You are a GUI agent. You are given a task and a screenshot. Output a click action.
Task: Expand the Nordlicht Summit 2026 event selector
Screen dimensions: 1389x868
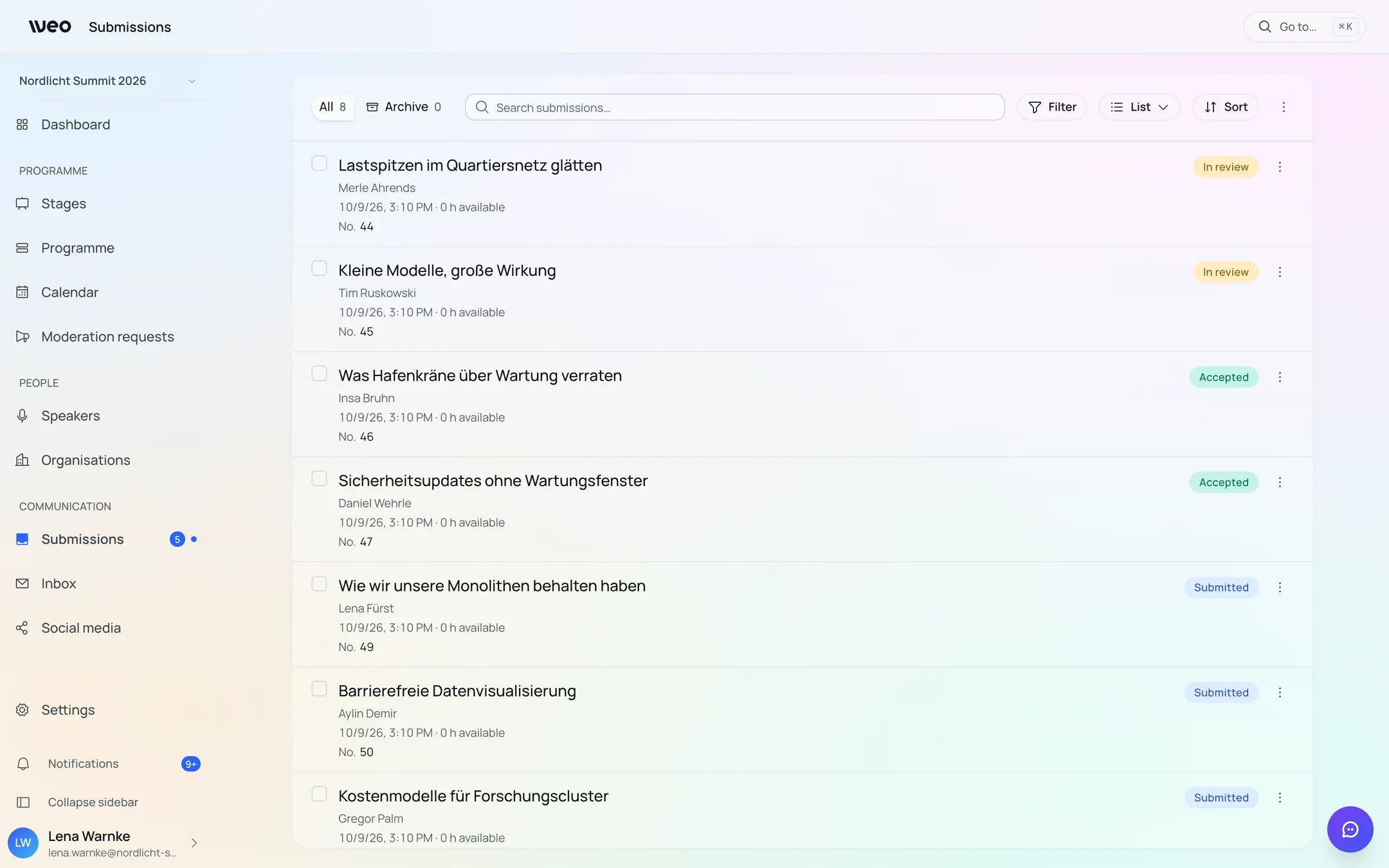(x=107, y=81)
